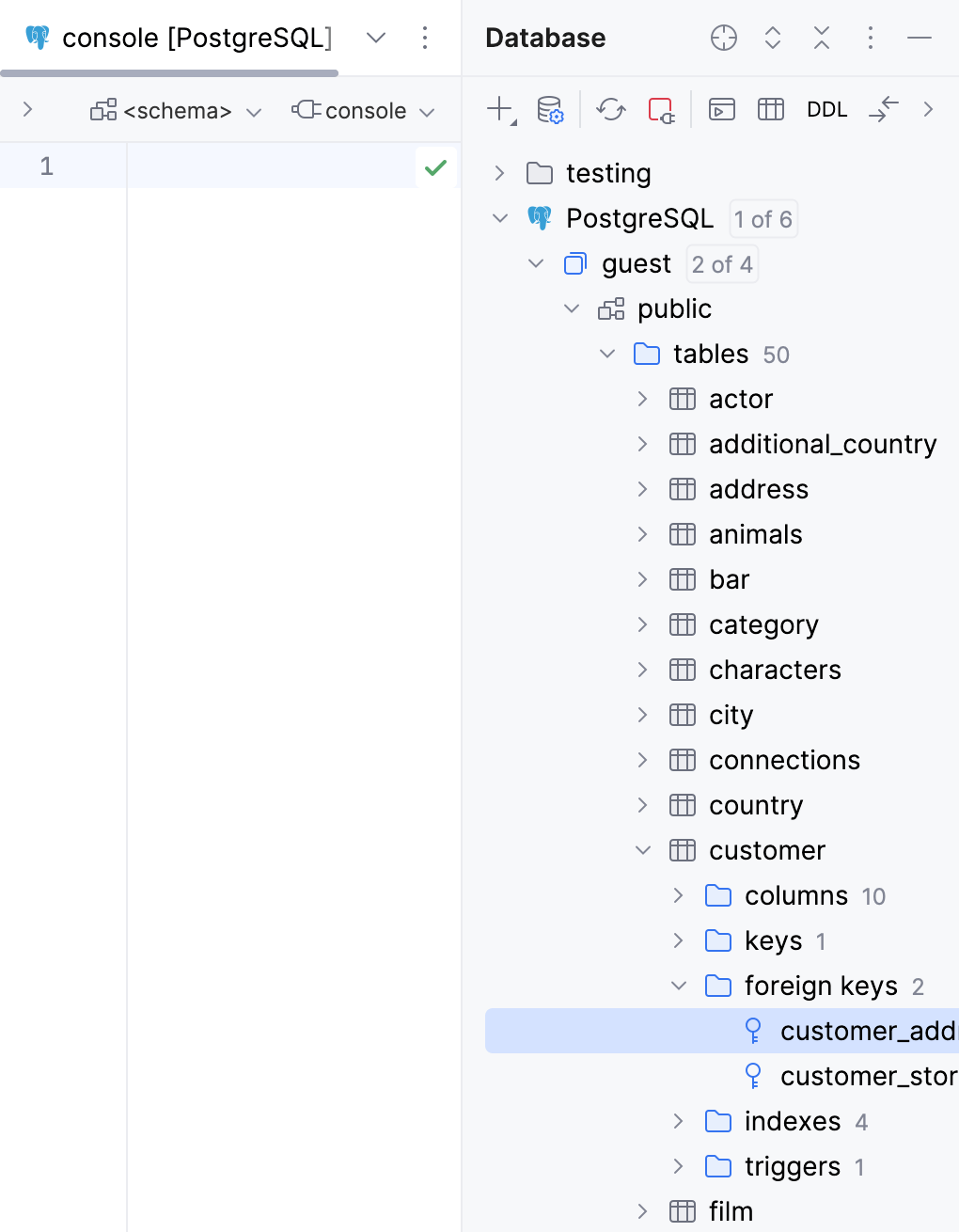Switch to the console [PostgreSQL] tab
Viewport: 959px width, 1232px height.
point(196,38)
